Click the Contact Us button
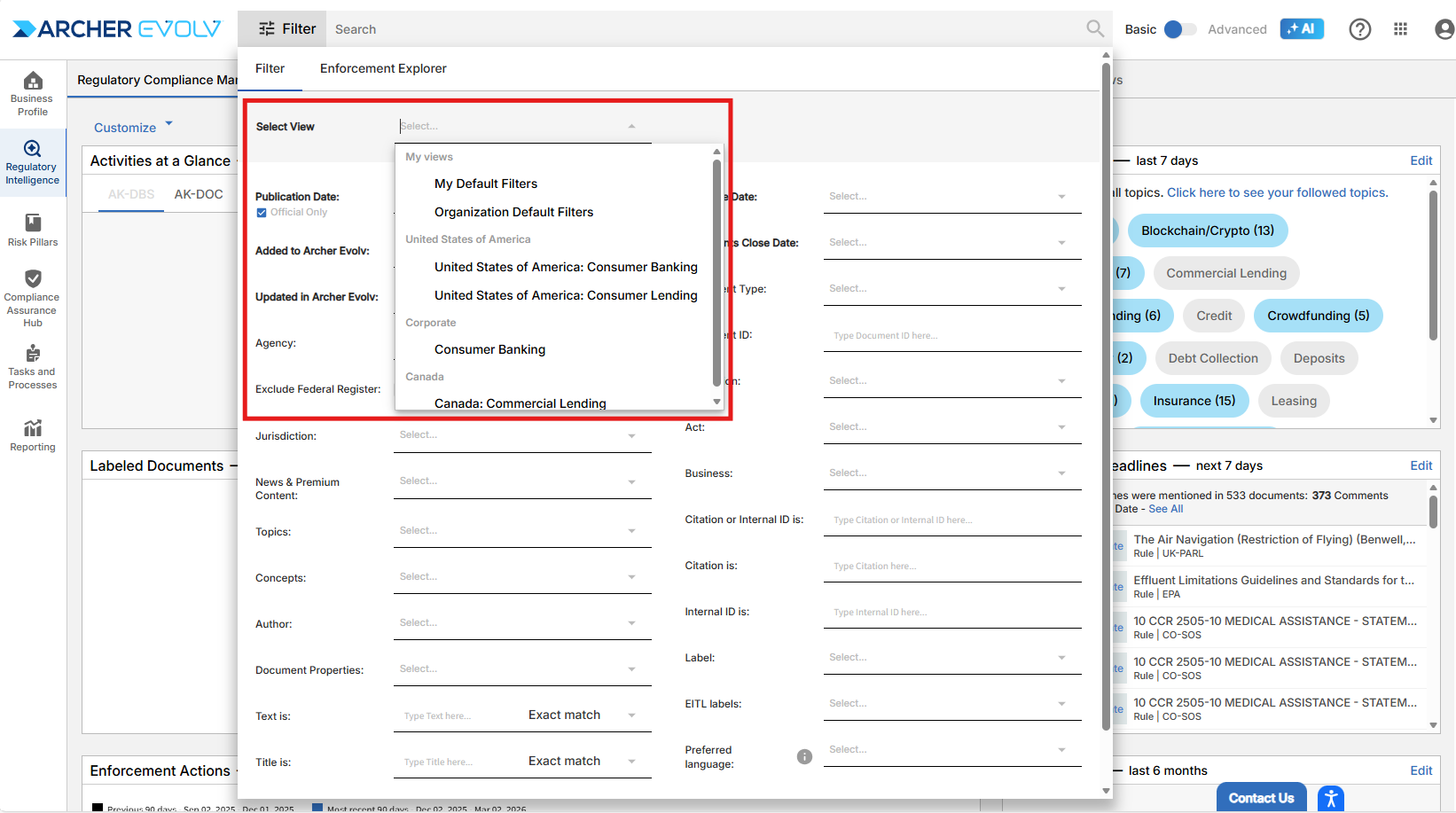This screenshot has height=813, width=1456. 1261,798
